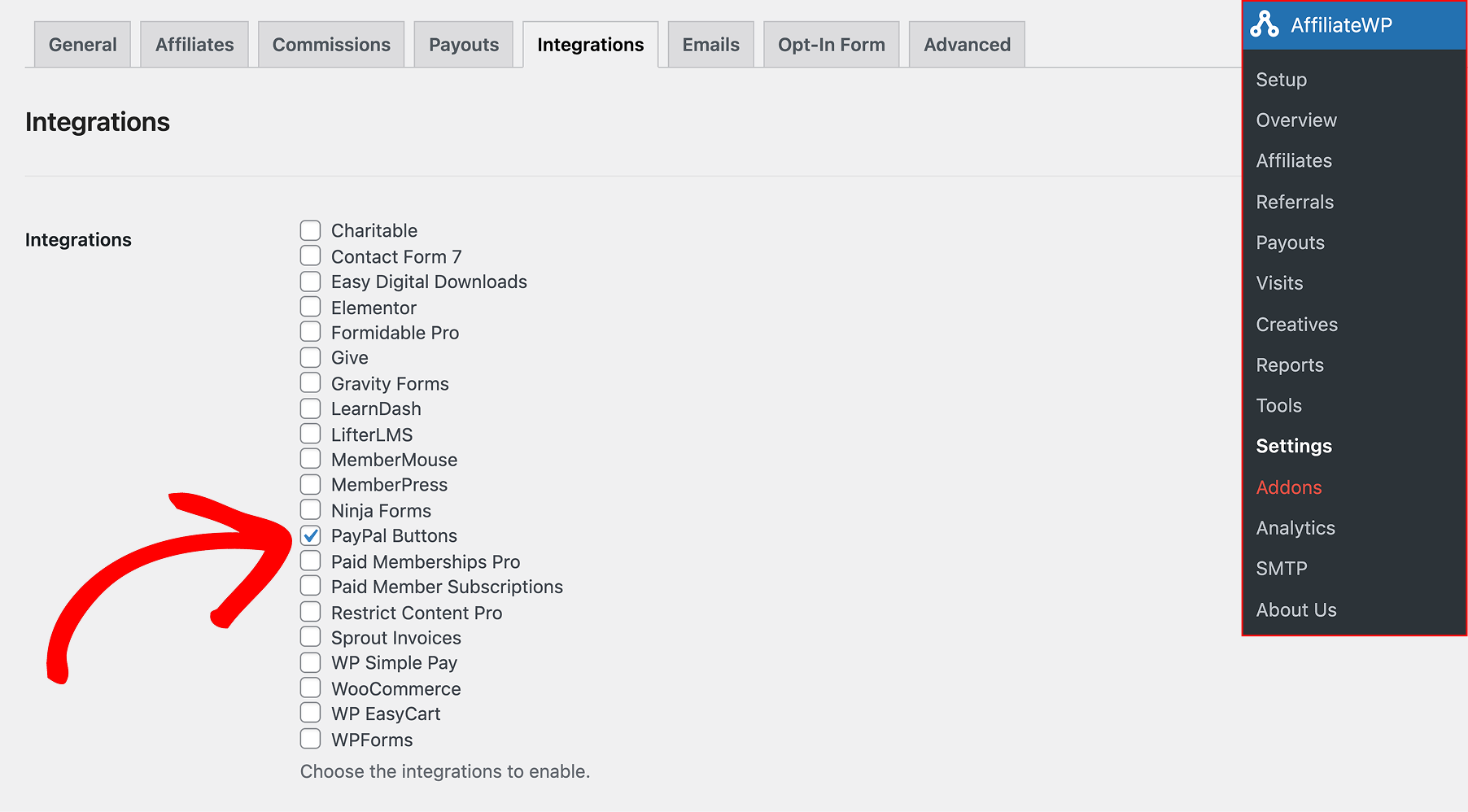Open the Addons page in the sidebar
Screen dimensions: 1468x812
[x=1288, y=487]
